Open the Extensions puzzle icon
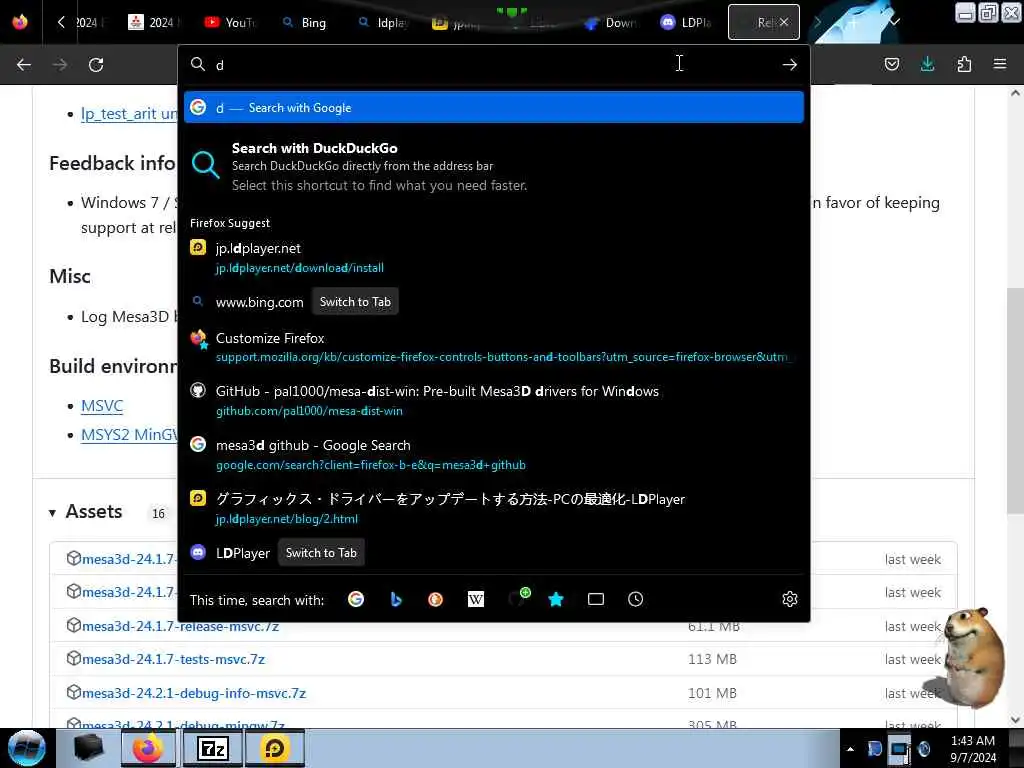1024x768 pixels. [x=964, y=64]
